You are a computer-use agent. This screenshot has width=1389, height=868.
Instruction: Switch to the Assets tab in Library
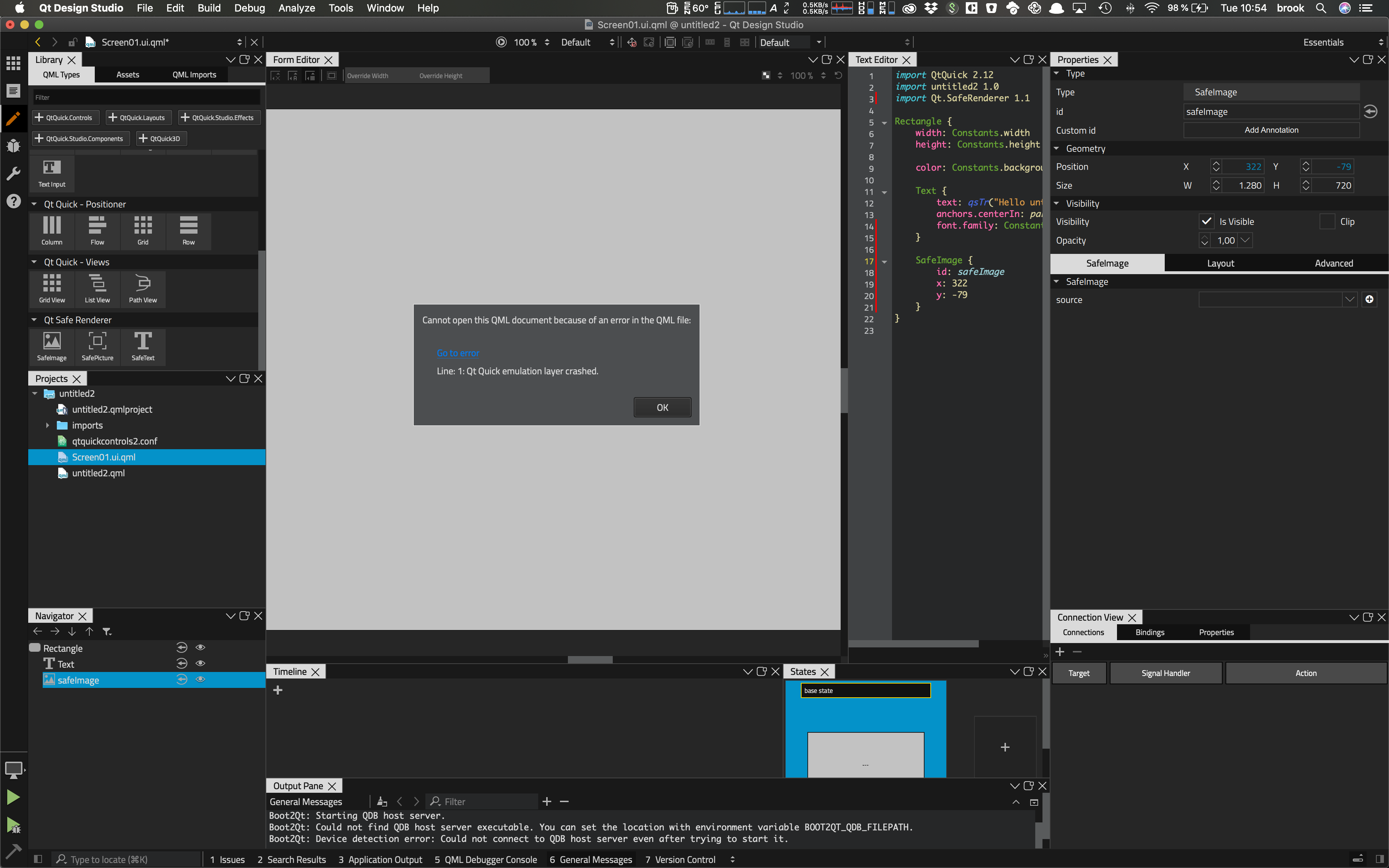coord(127,75)
